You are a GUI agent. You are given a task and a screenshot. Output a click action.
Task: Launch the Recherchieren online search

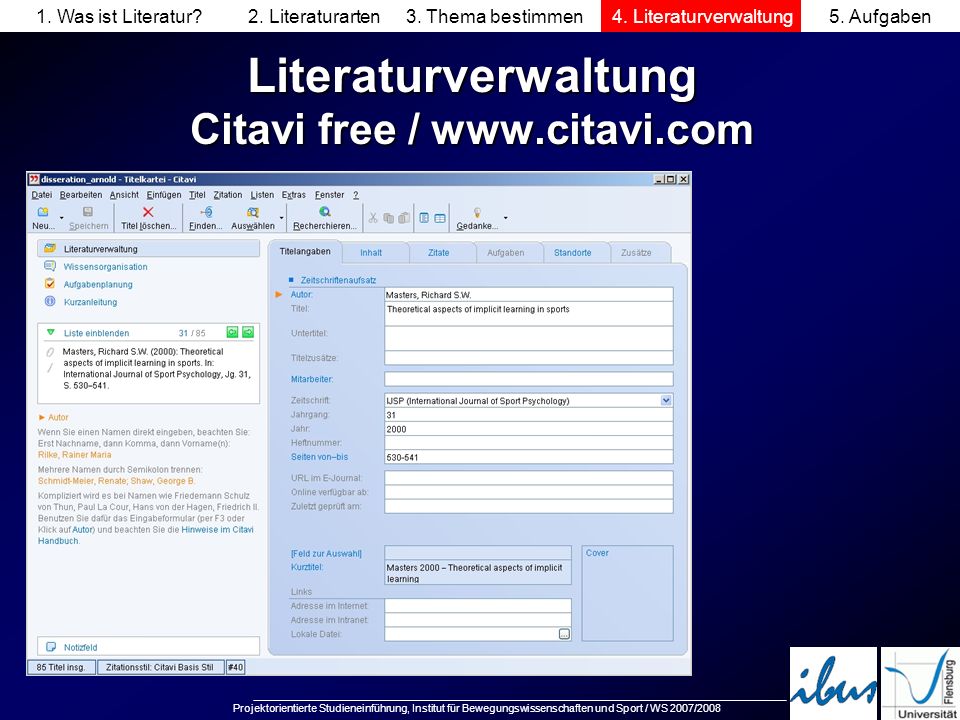pos(324,212)
